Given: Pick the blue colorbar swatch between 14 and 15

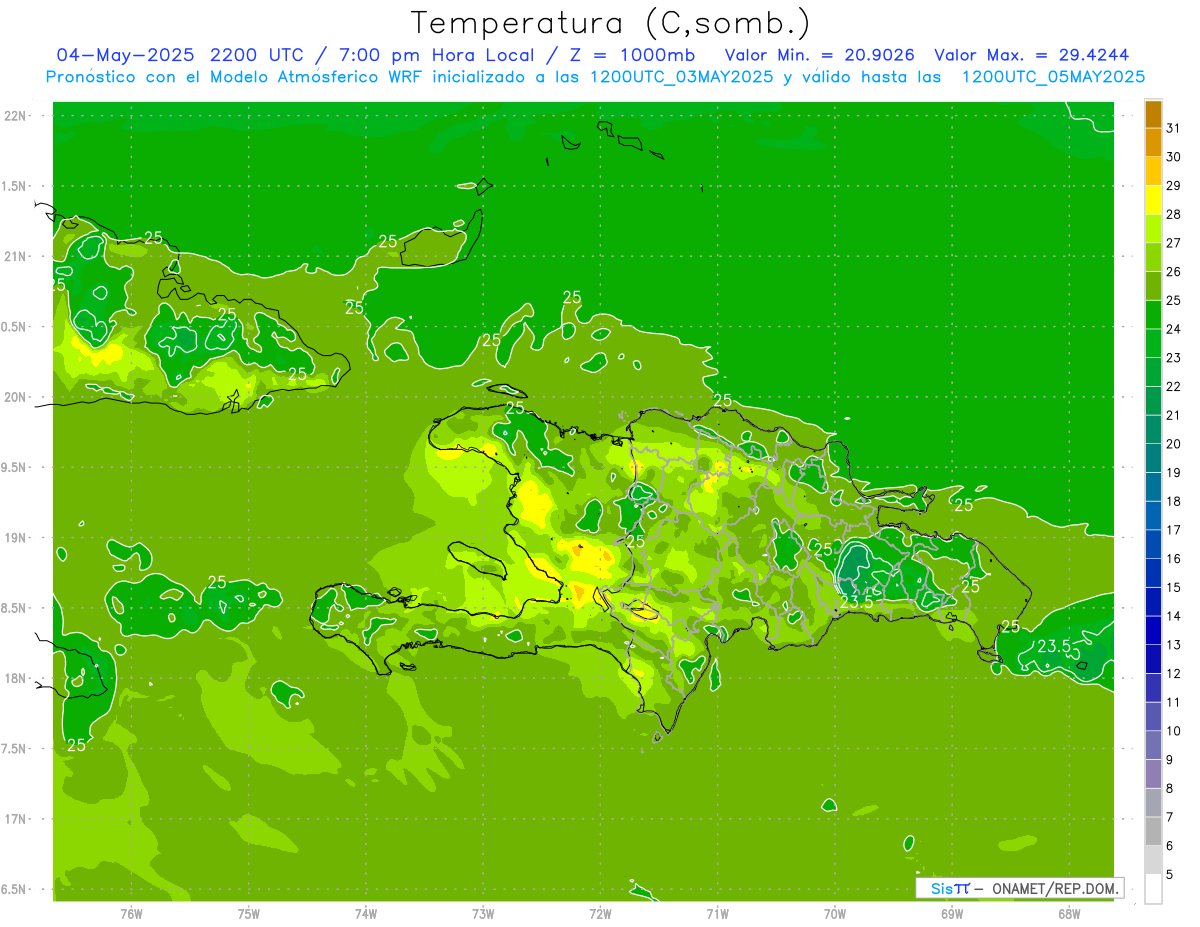Looking at the screenshot, I should point(1153,603).
